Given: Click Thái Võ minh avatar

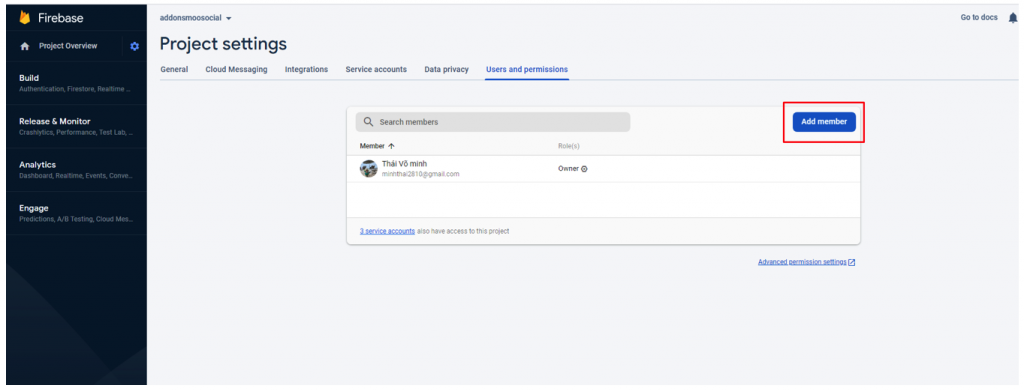Looking at the screenshot, I should point(368,168).
